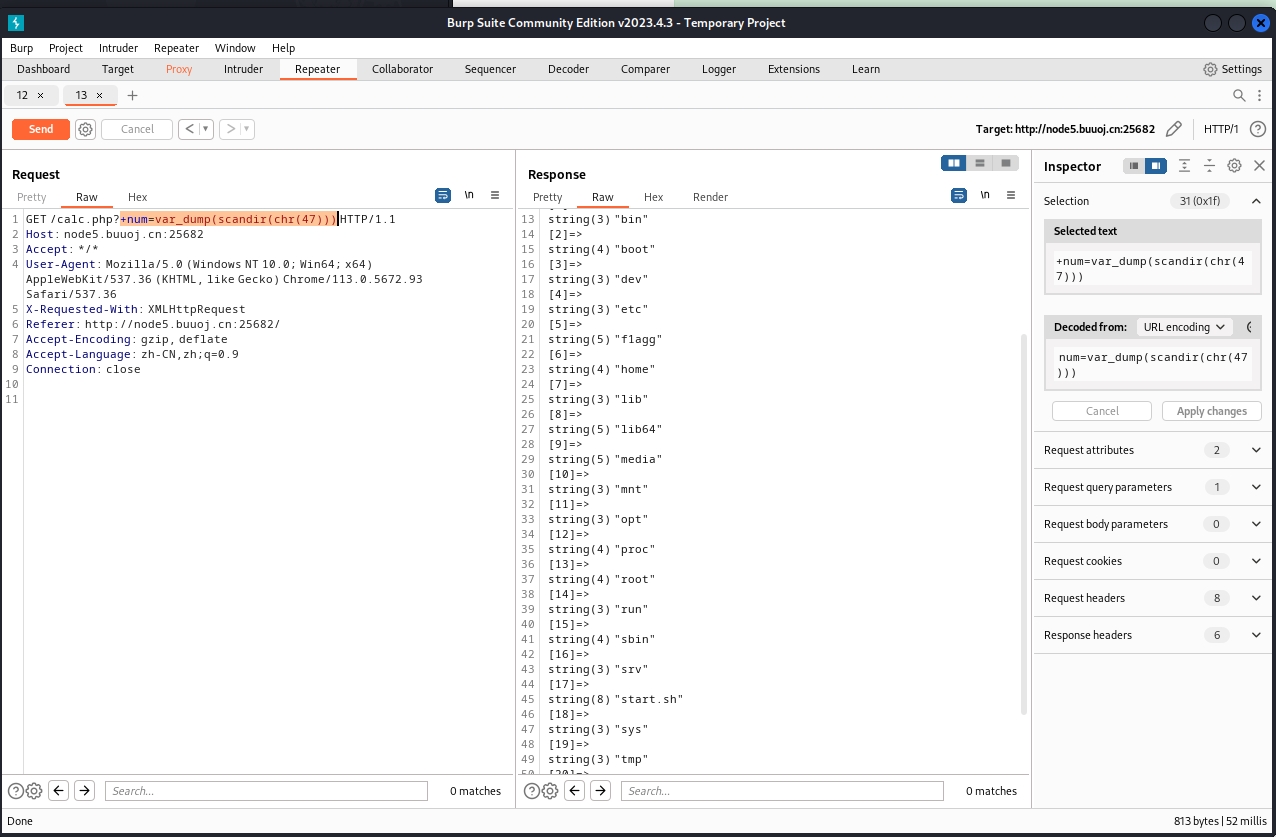This screenshot has width=1276, height=837.
Task: Dock Inspector on the right side
Action: coord(1156,166)
